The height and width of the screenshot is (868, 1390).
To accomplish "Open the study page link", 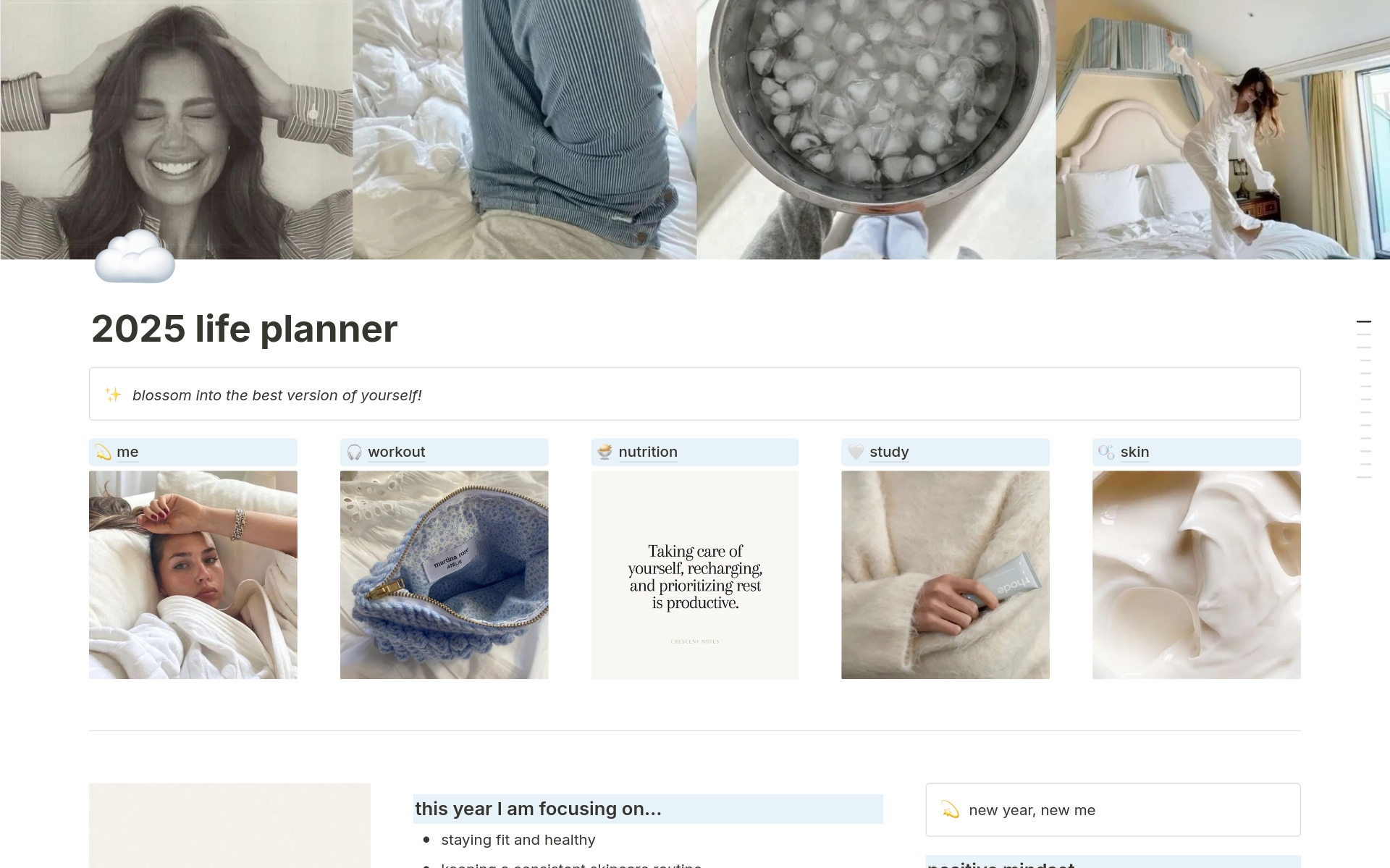I will tap(889, 452).
